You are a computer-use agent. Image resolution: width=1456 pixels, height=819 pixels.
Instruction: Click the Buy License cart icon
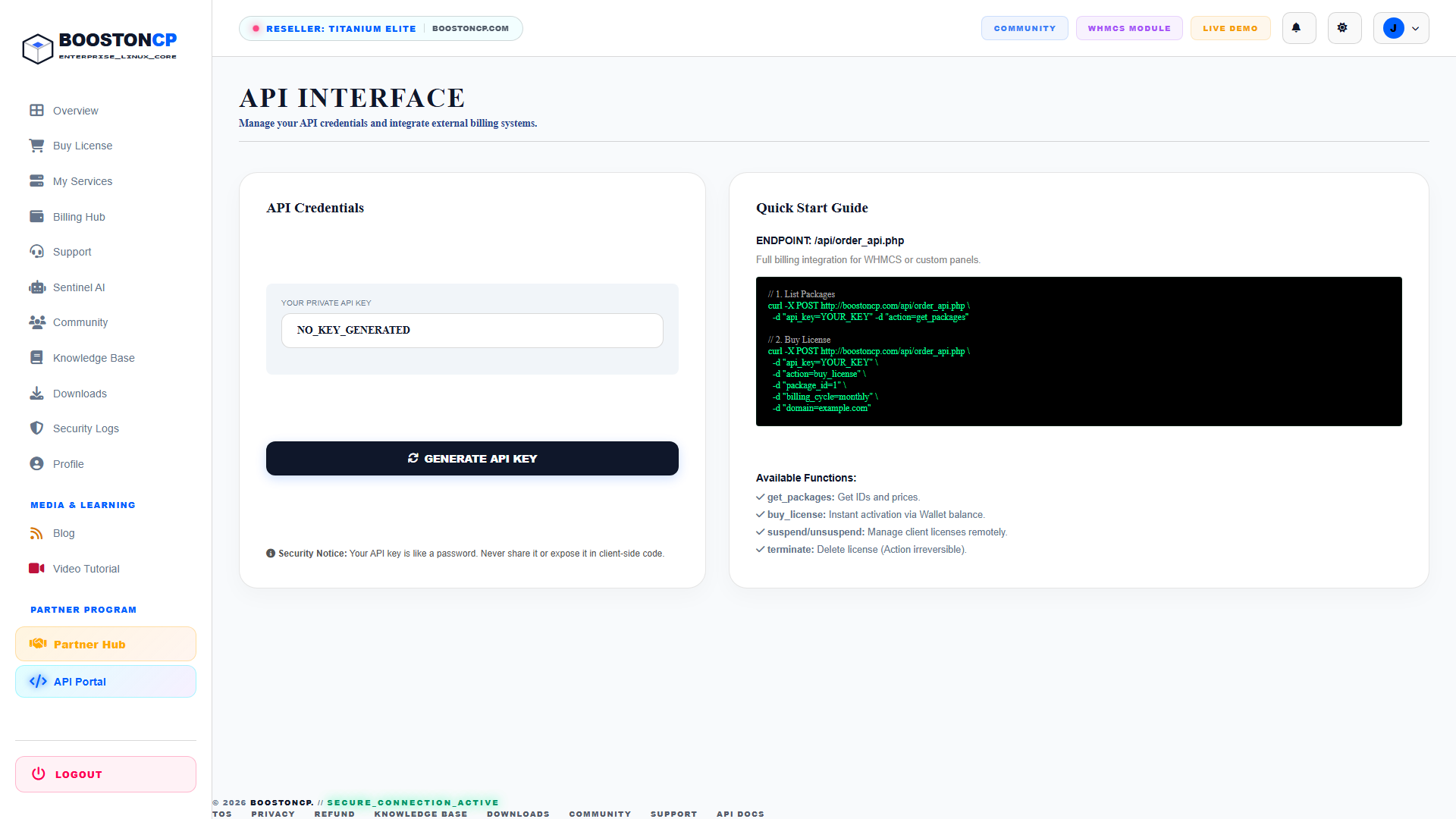click(x=36, y=146)
